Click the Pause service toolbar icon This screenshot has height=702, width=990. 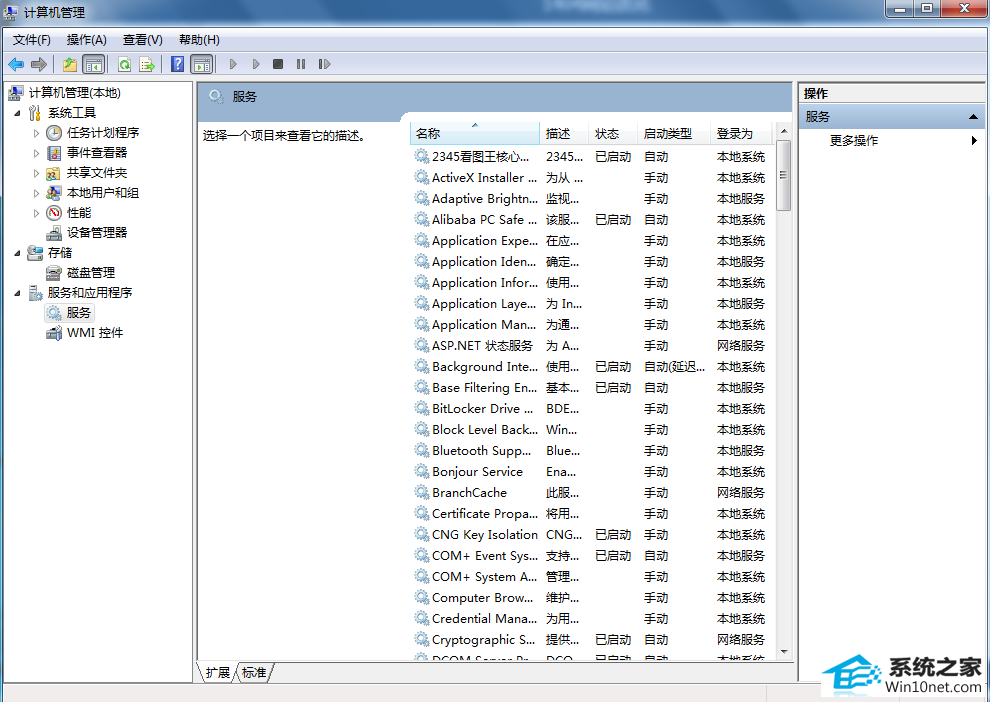coord(301,64)
